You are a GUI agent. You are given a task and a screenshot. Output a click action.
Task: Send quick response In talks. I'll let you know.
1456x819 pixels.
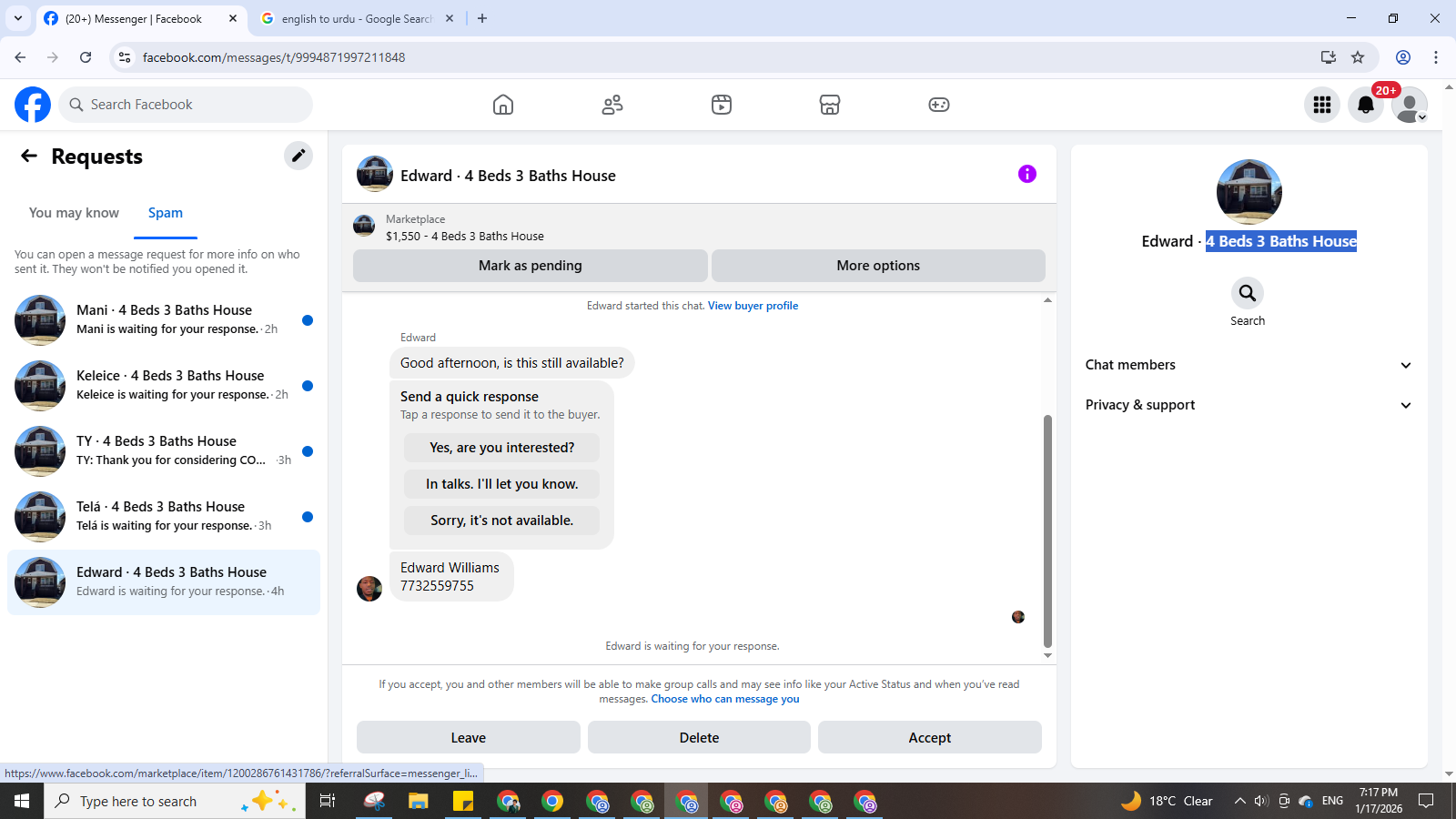[502, 484]
